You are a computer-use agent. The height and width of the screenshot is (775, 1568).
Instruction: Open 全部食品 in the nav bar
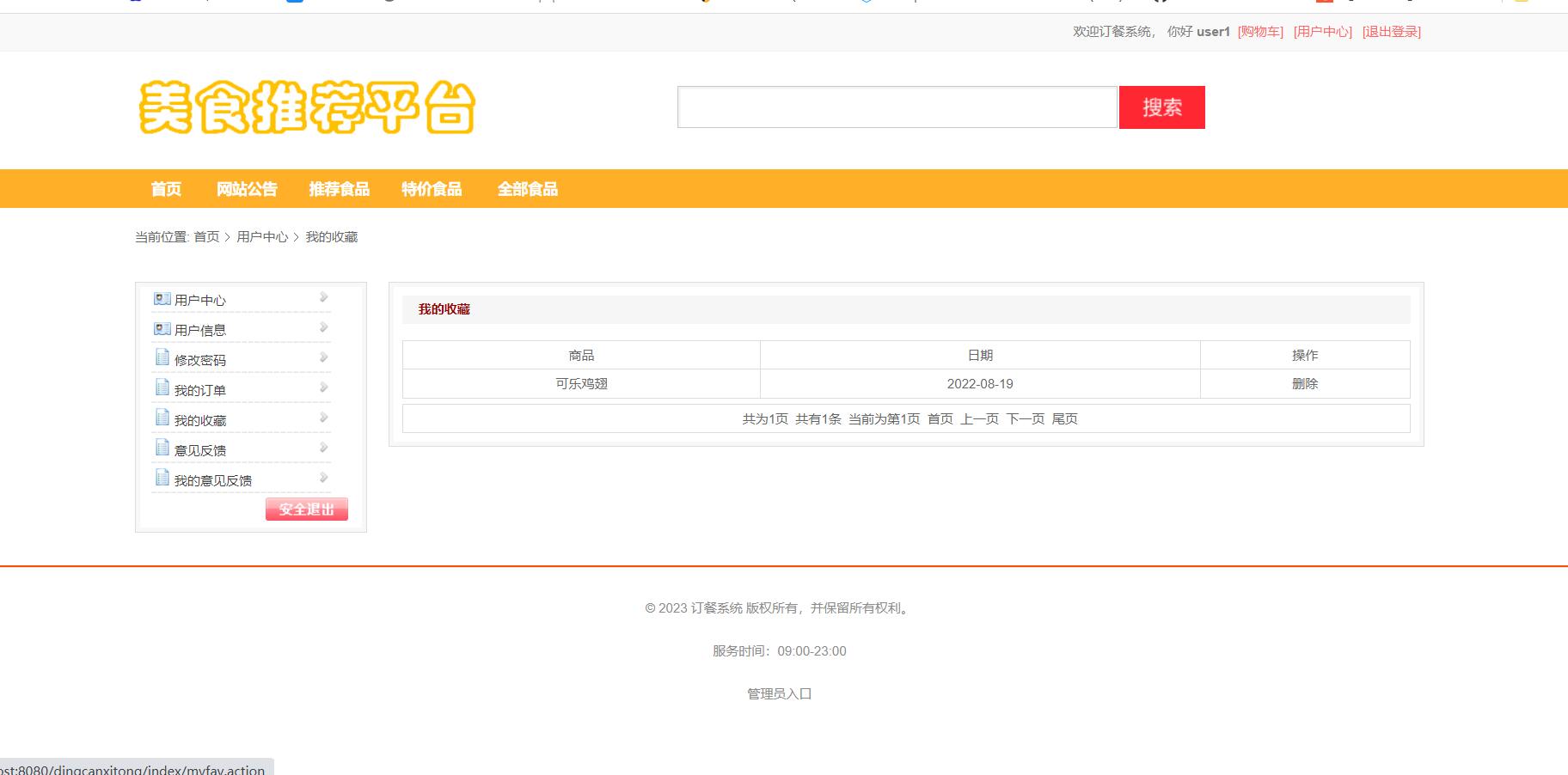528,189
